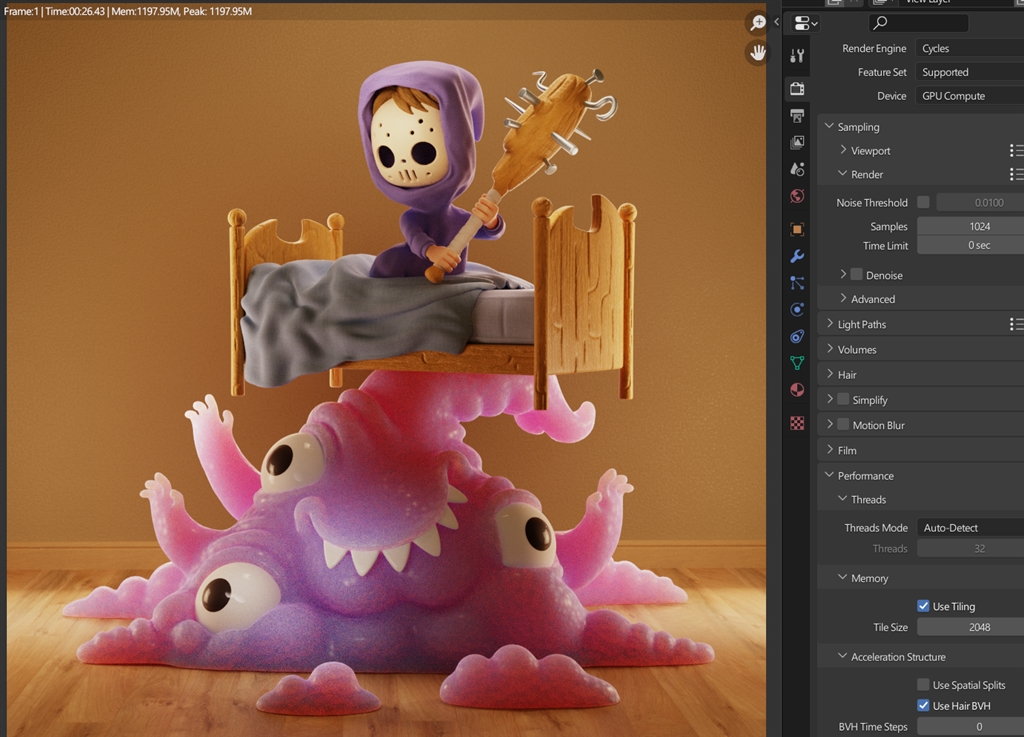Open the Threads Mode Auto-Detect dropdown

(968, 528)
